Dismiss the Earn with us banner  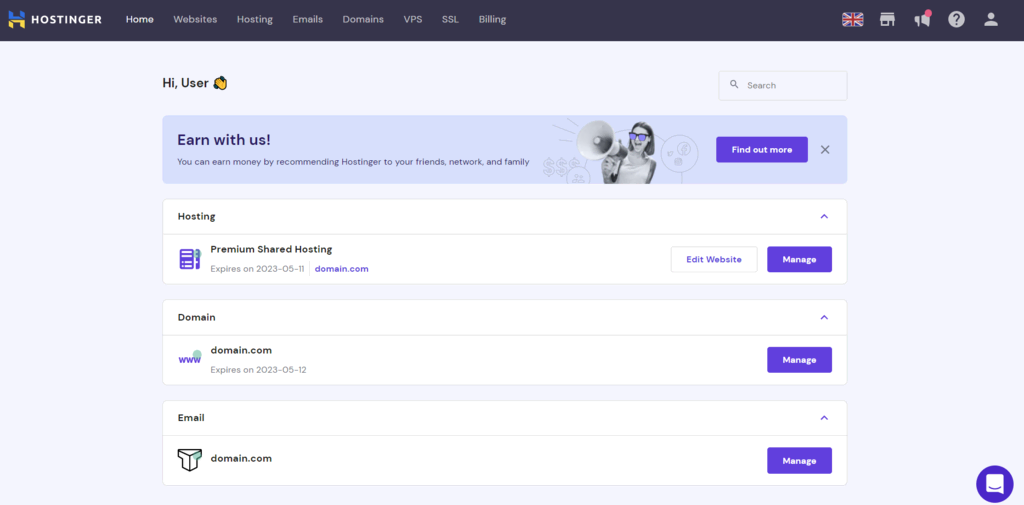pyautogui.click(x=825, y=150)
